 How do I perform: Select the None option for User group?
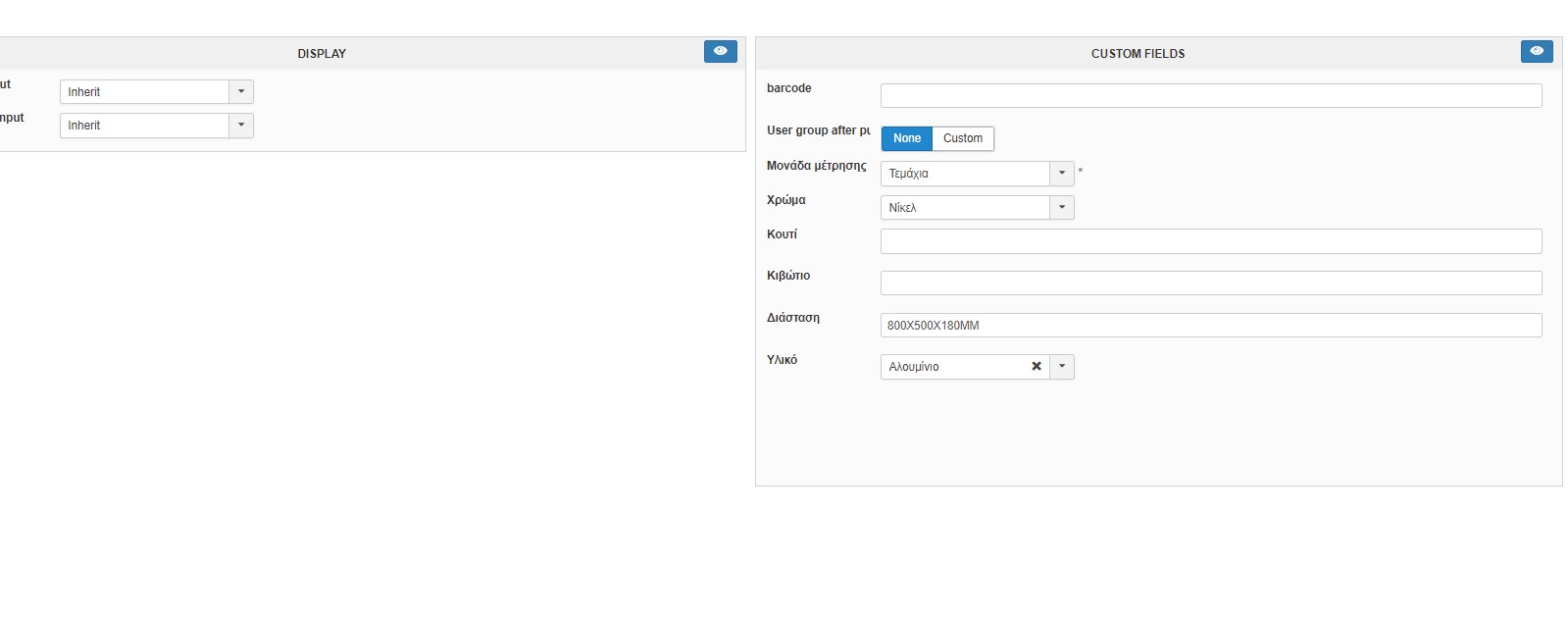906,138
